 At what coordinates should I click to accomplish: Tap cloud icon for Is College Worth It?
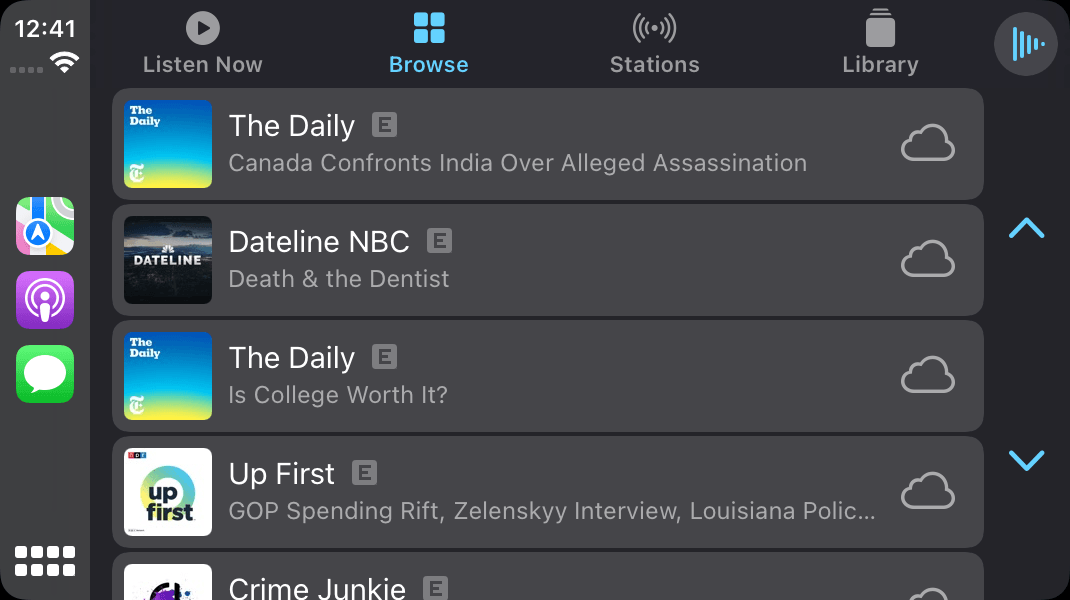pyautogui.click(x=928, y=376)
